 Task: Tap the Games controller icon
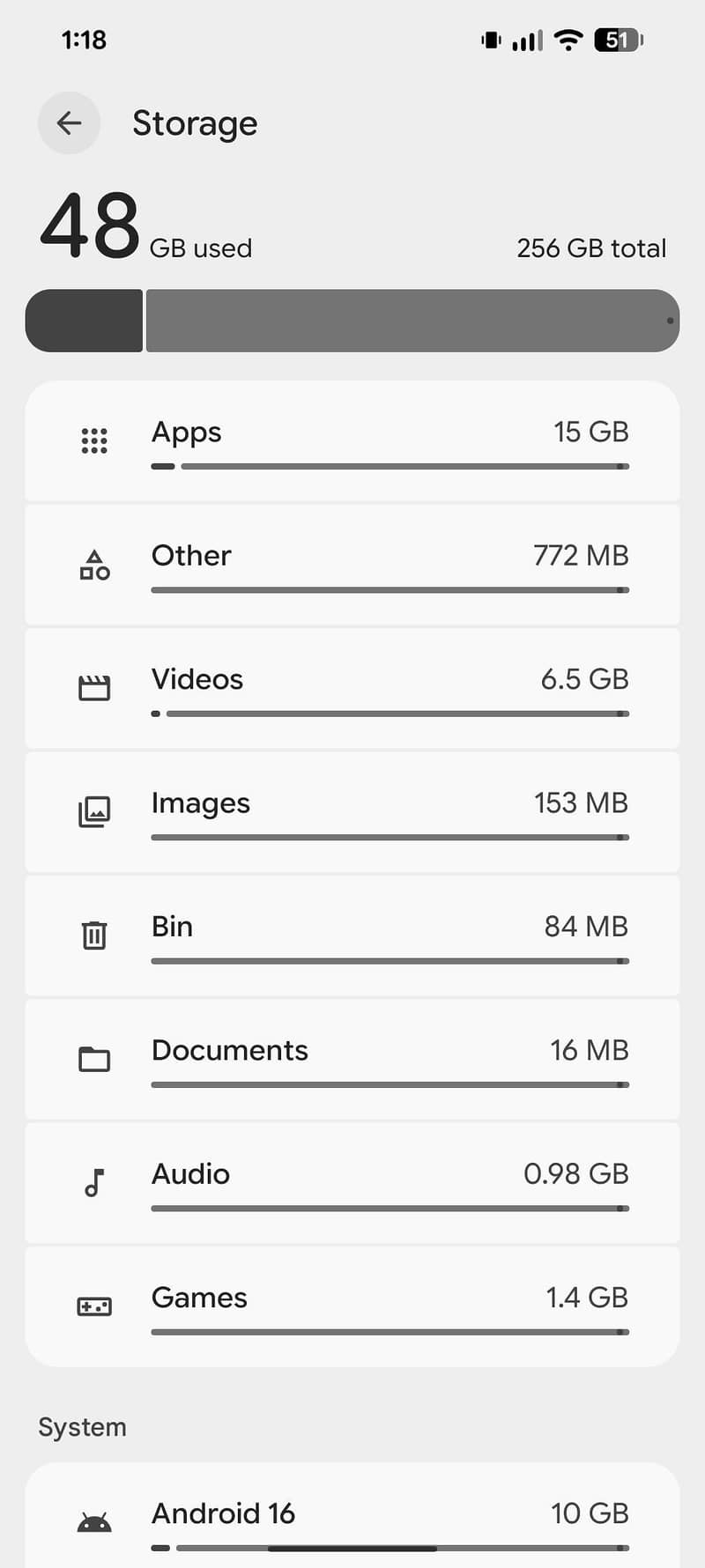point(94,1306)
